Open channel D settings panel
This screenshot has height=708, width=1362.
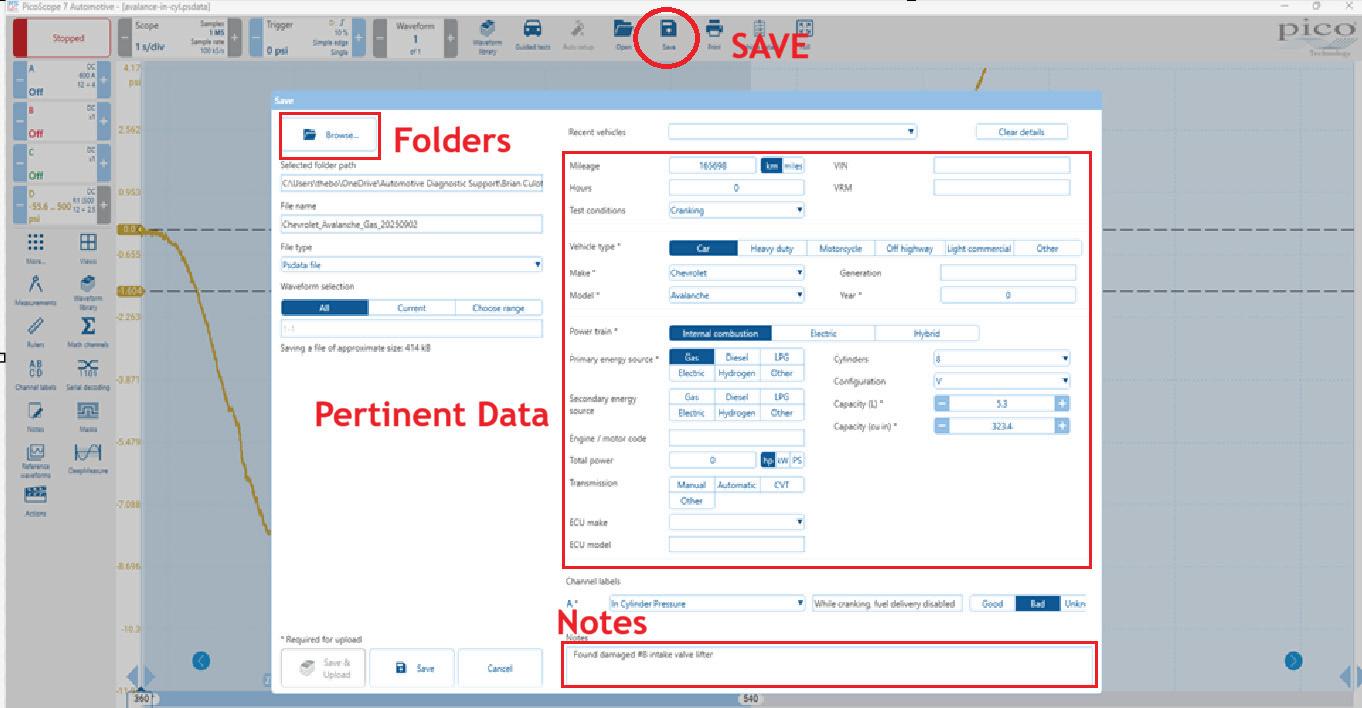click(x=61, y=205)
